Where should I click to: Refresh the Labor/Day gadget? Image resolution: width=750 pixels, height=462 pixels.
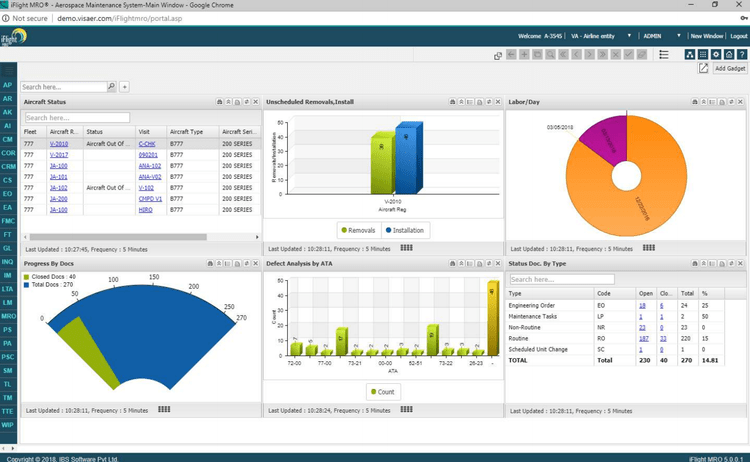click(x=731, y=102)
